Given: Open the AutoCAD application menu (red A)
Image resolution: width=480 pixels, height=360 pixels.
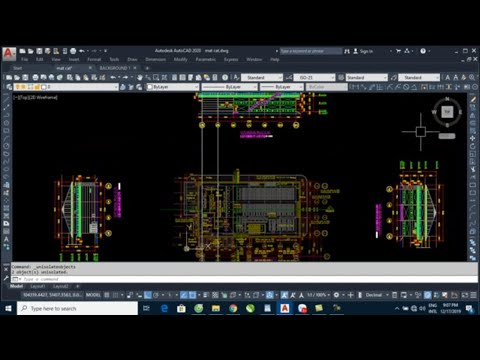Looking at the screenshot, I should tap(9, 54).
